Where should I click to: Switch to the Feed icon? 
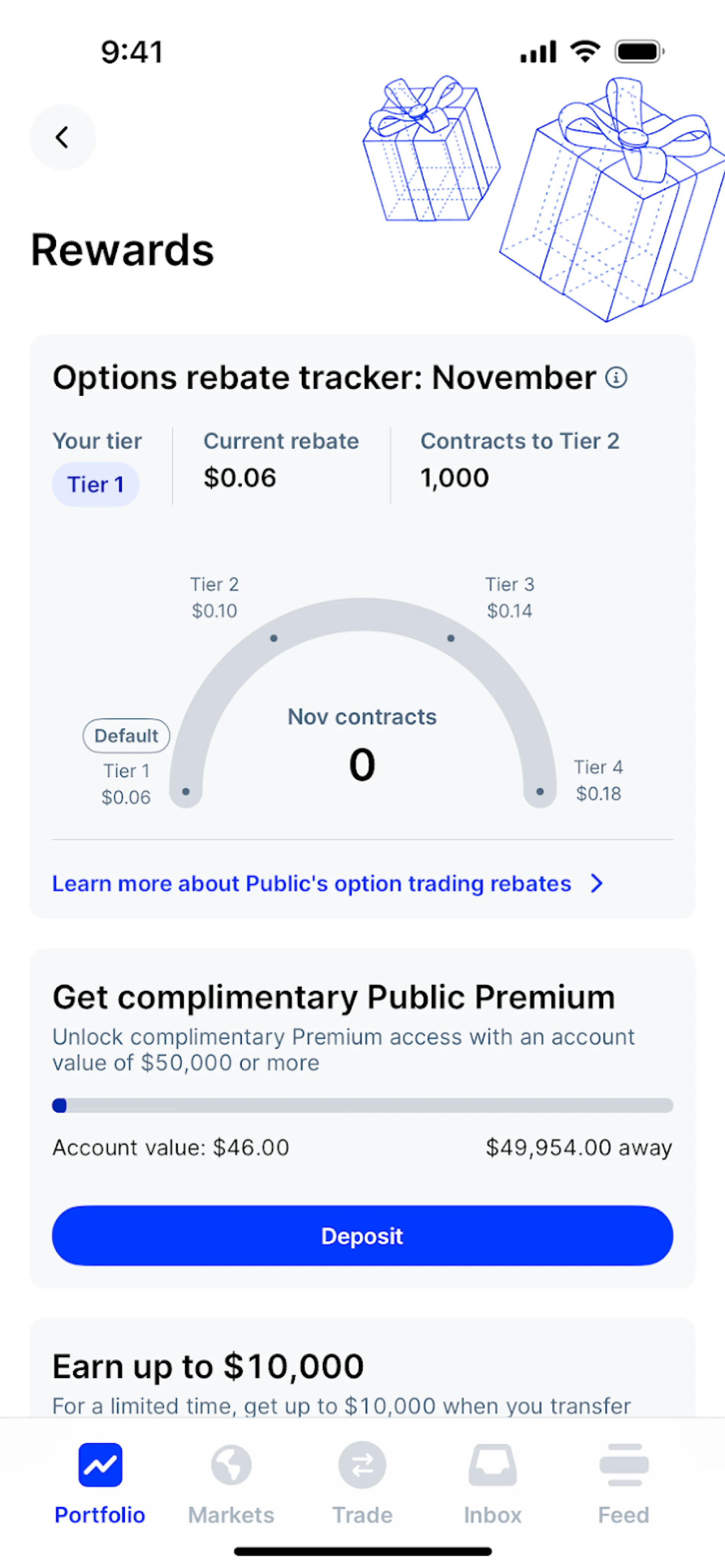pos(623,1465)
